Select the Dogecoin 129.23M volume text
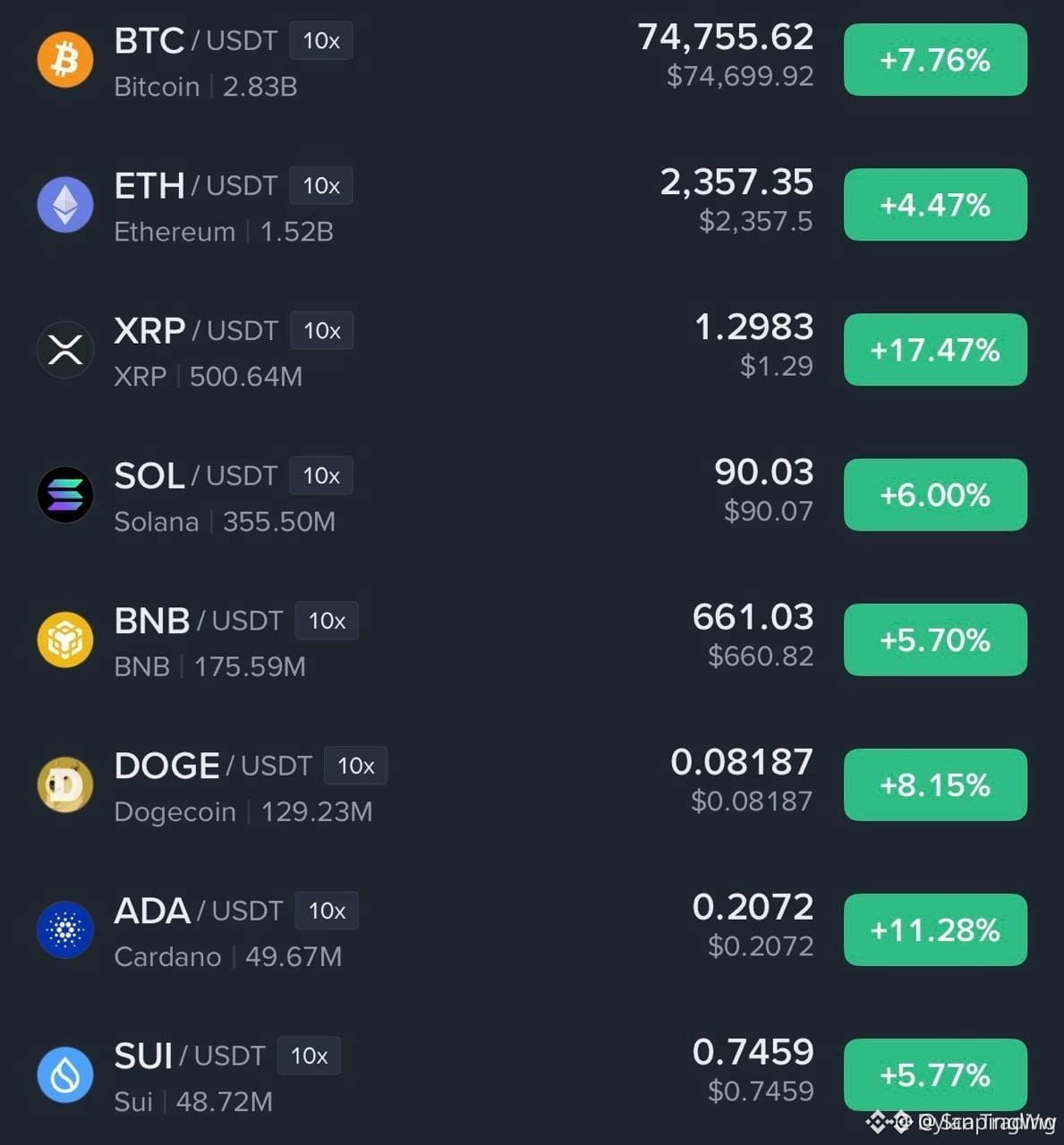Viewport: 1064px width, 1145px height. 317,812
